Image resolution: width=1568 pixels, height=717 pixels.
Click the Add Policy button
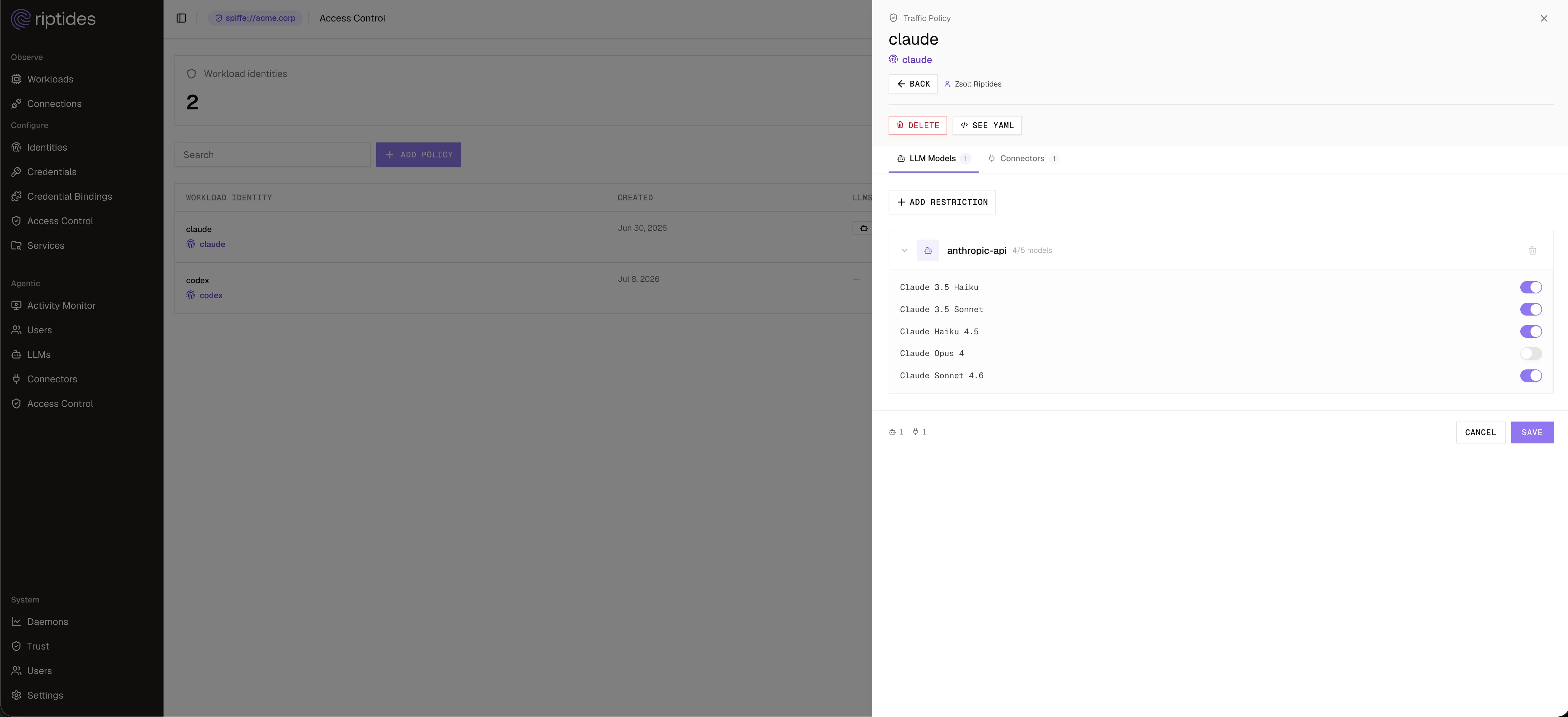[418, 155]
